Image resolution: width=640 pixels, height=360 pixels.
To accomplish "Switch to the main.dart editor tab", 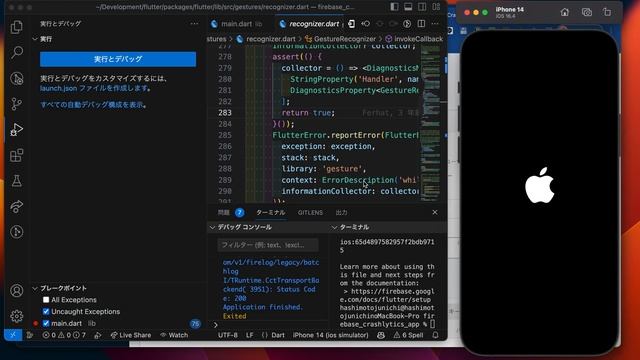I will [x=237, y=24].
